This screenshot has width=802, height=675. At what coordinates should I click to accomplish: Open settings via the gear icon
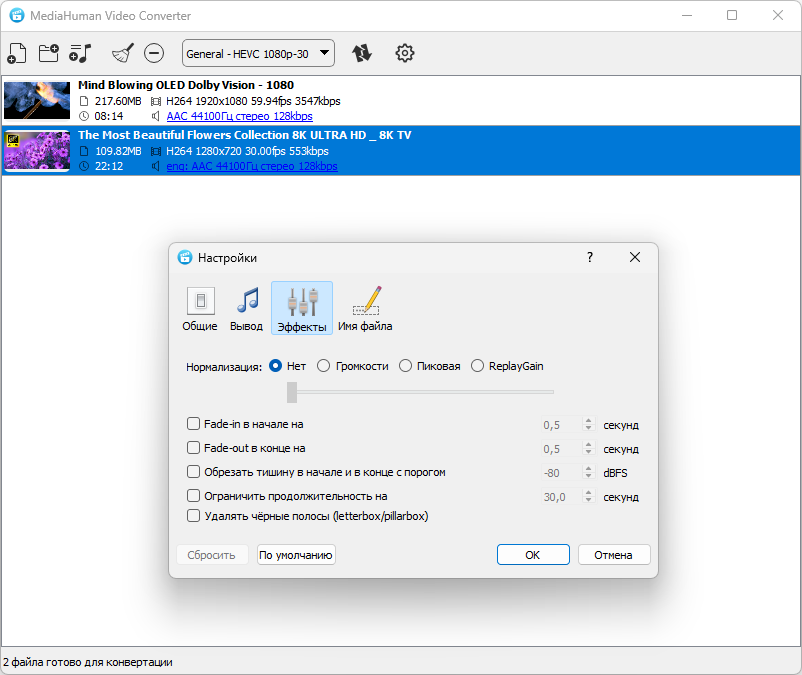click(405, 53)
